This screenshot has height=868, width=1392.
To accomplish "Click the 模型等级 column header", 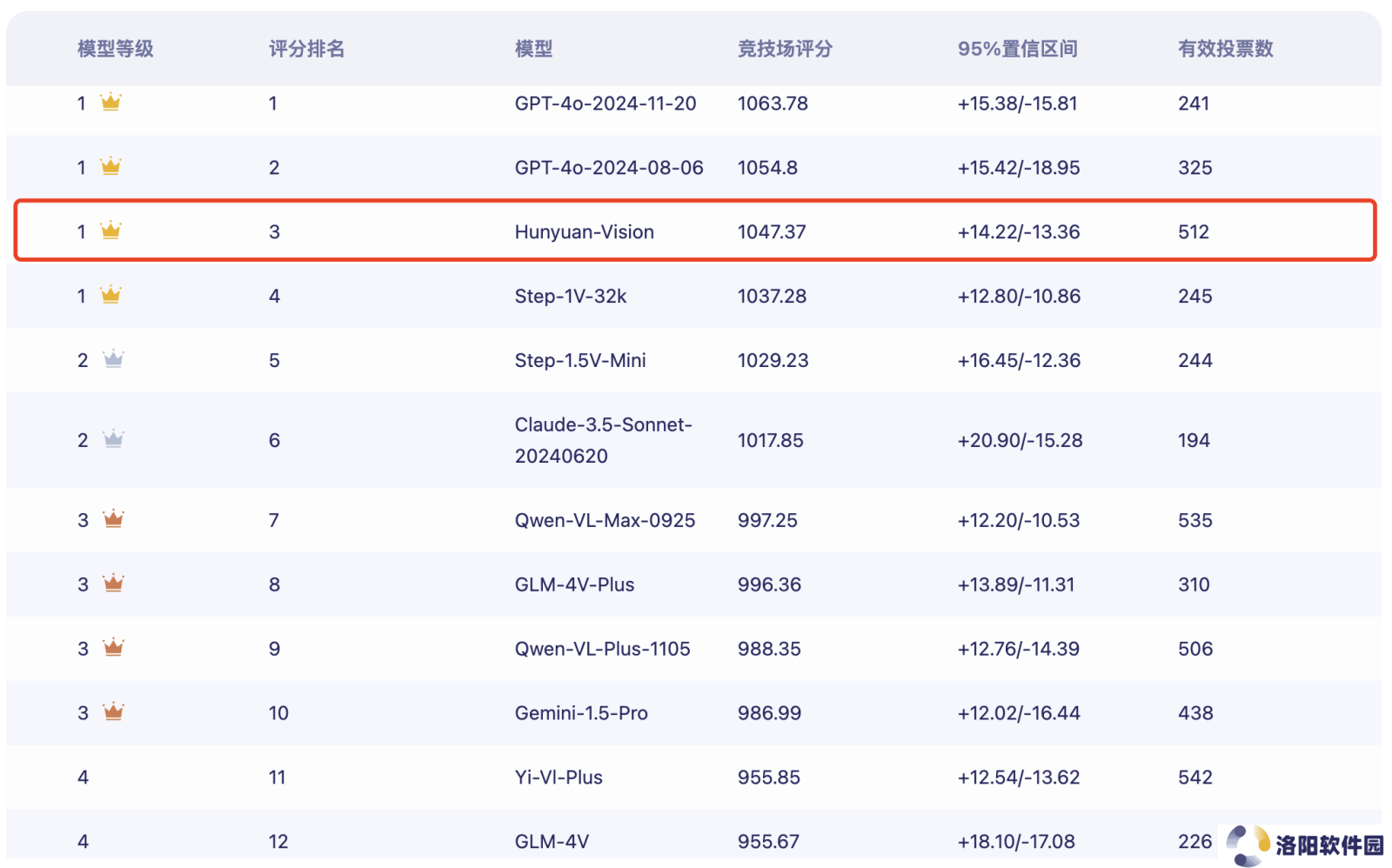I will click(x=116, y=49).
